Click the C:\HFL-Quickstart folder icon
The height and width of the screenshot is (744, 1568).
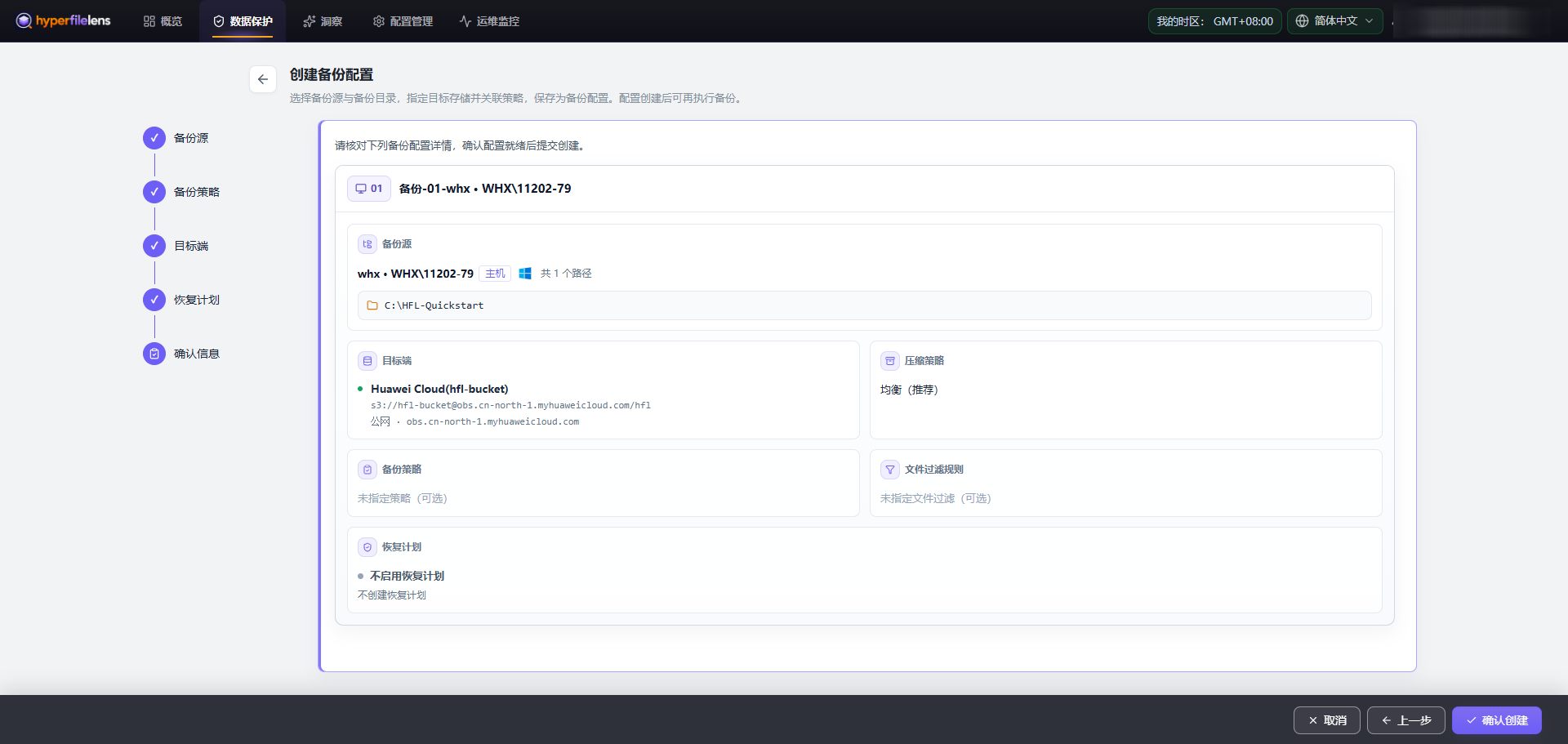(372, 305)
